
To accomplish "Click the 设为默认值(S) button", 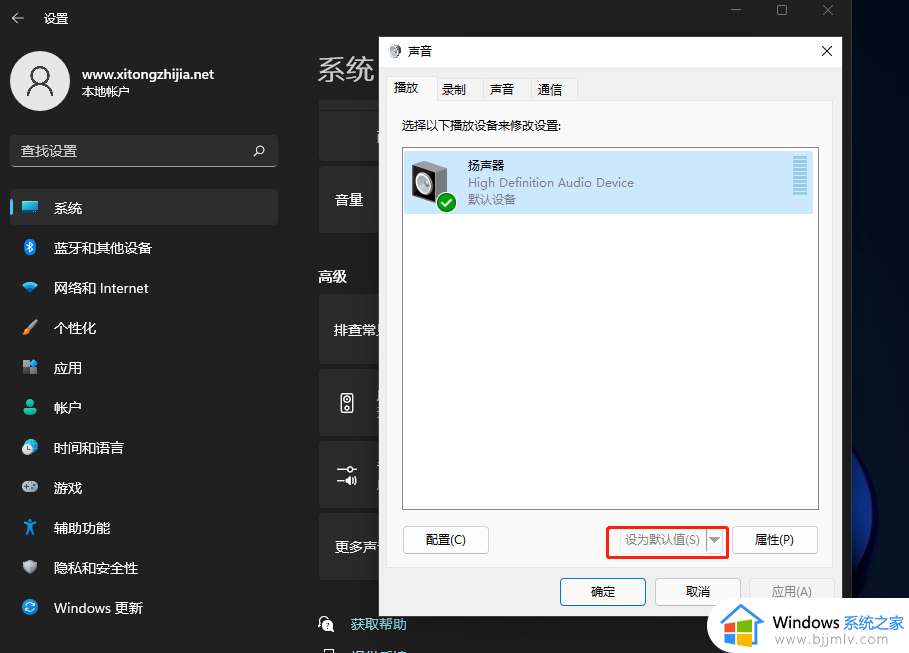I will click(662, 540).
